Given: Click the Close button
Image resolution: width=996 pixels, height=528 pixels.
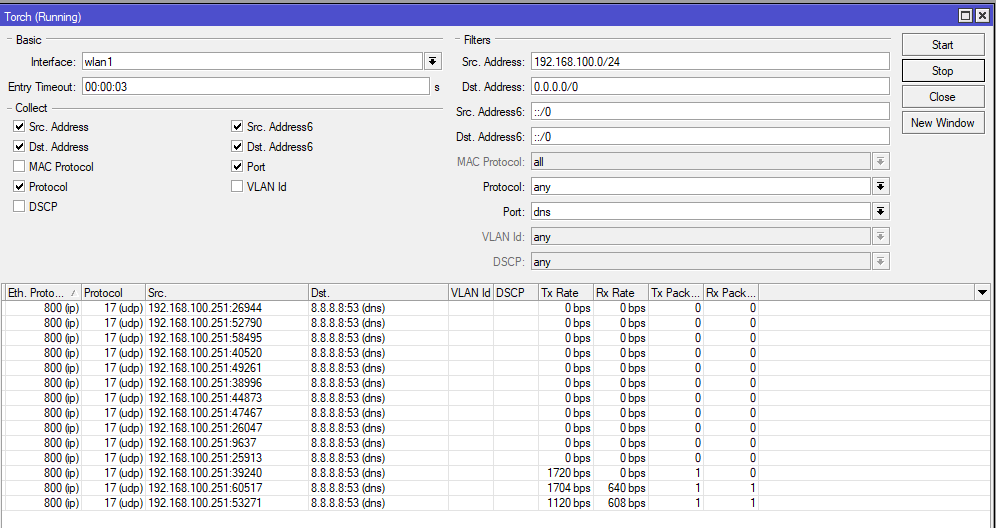Looking at the screenshot, I should pos(943,97).
